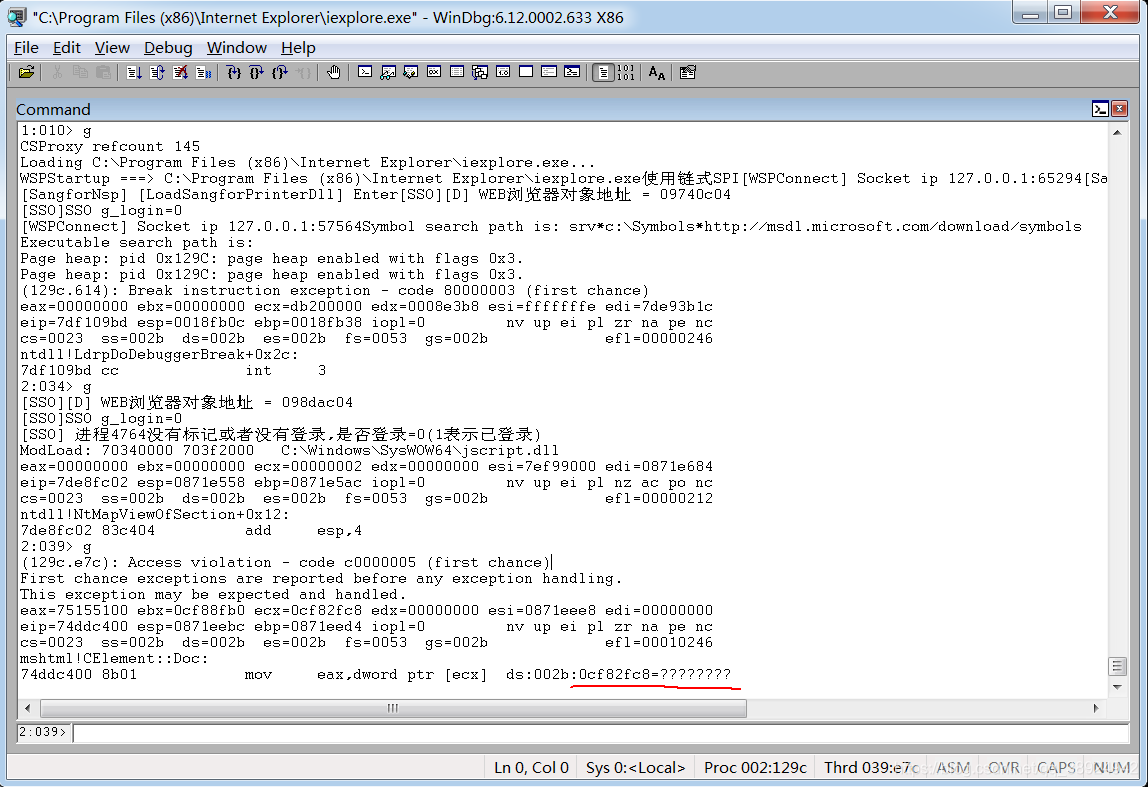
Task: Open the Scratch Pad toolbar icon
Action: tap(526, 72)
